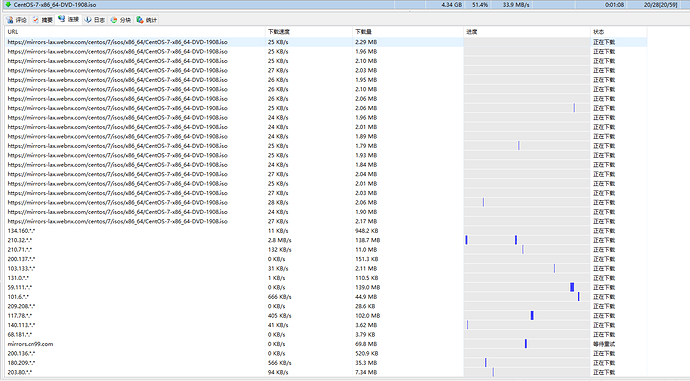This screenshot has height=381, width=690.
Task: Select the peer row 103.133.*.*
Action: pyautogui.click(x=326, y=268)
